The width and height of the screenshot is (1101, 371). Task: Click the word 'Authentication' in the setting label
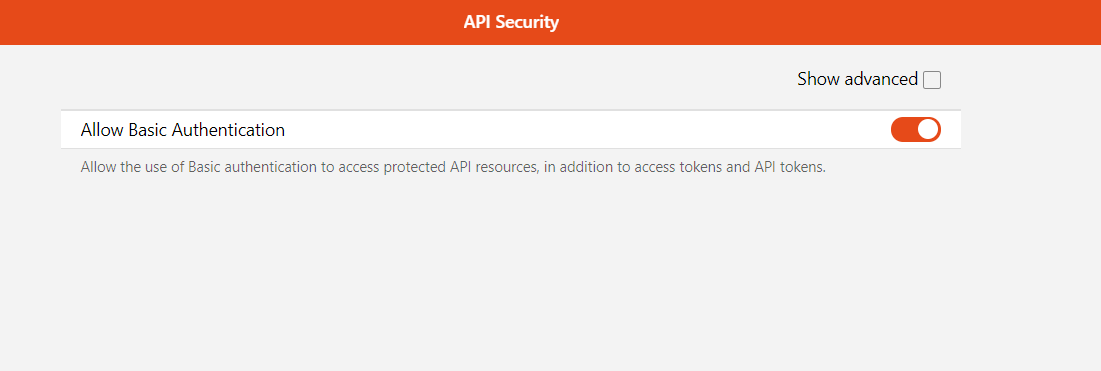228,130
